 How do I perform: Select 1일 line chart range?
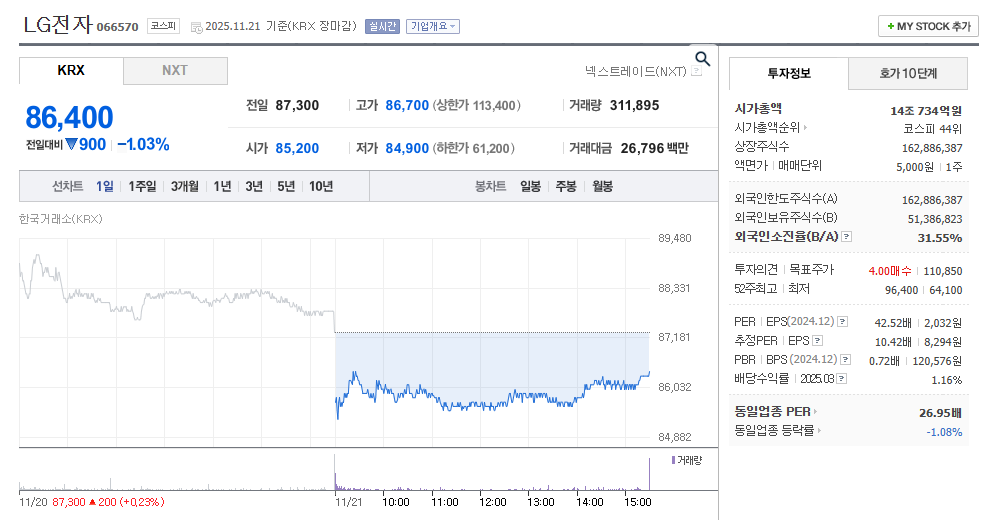104,186
